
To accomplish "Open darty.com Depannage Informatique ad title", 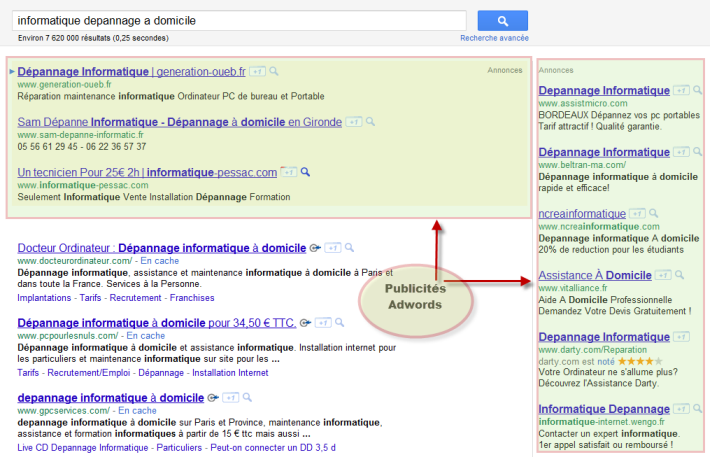I will [x=604, y=337].
